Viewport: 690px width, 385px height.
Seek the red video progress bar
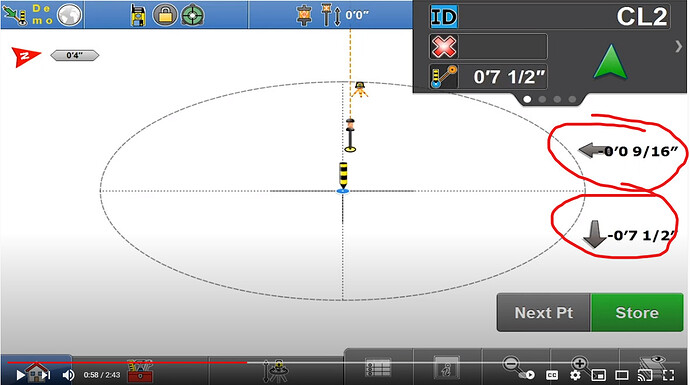pos(127,363)
